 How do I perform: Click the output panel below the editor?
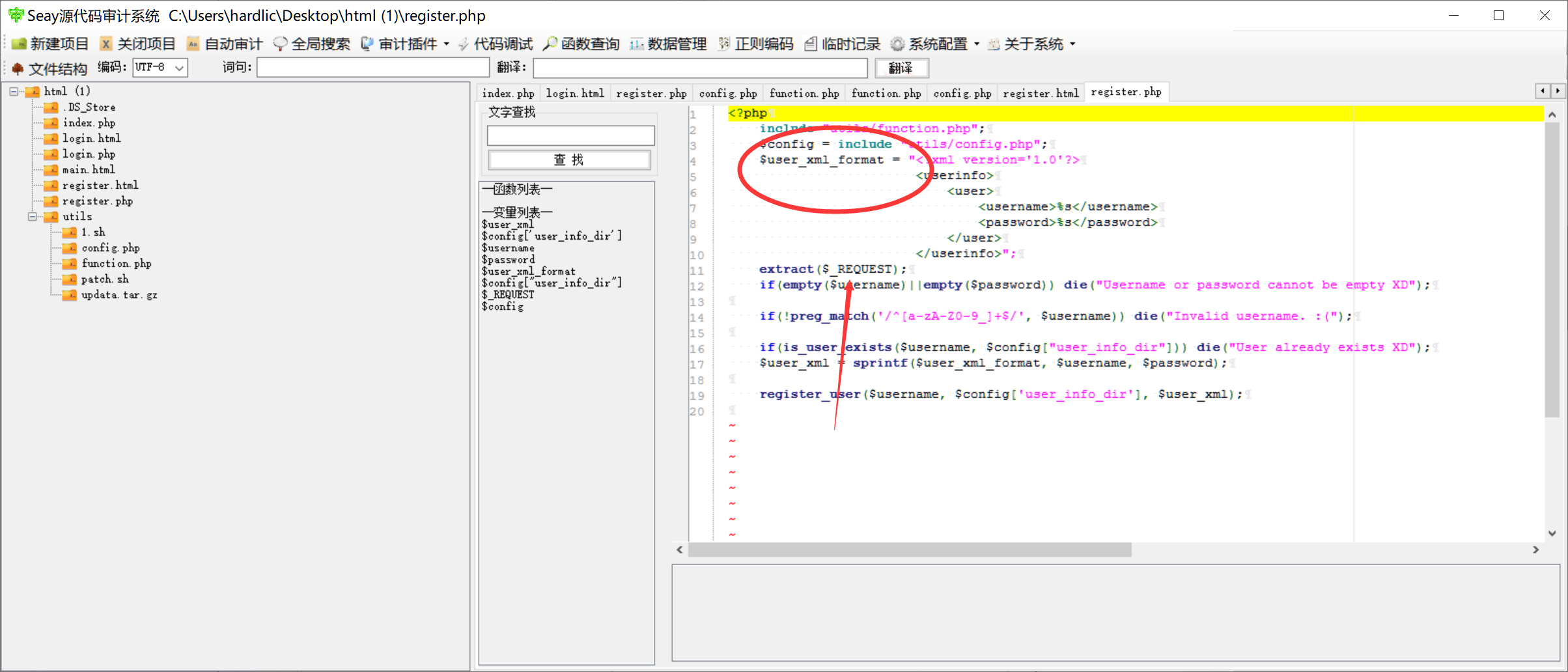point(1115,613)
